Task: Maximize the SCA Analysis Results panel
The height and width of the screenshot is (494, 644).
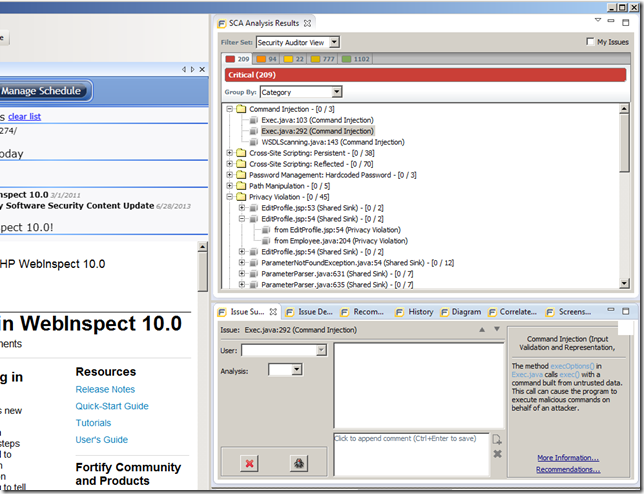Action: 626,23
